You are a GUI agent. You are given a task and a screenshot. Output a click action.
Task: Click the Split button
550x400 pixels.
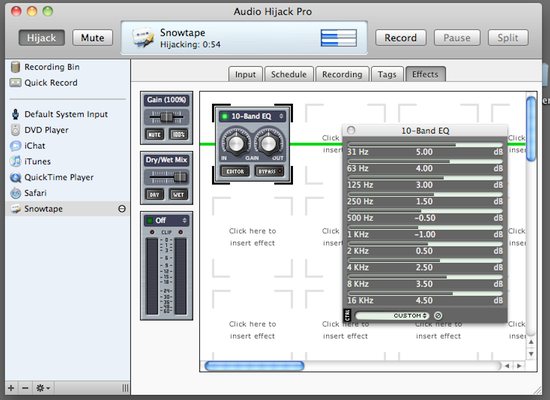[508, 38]
